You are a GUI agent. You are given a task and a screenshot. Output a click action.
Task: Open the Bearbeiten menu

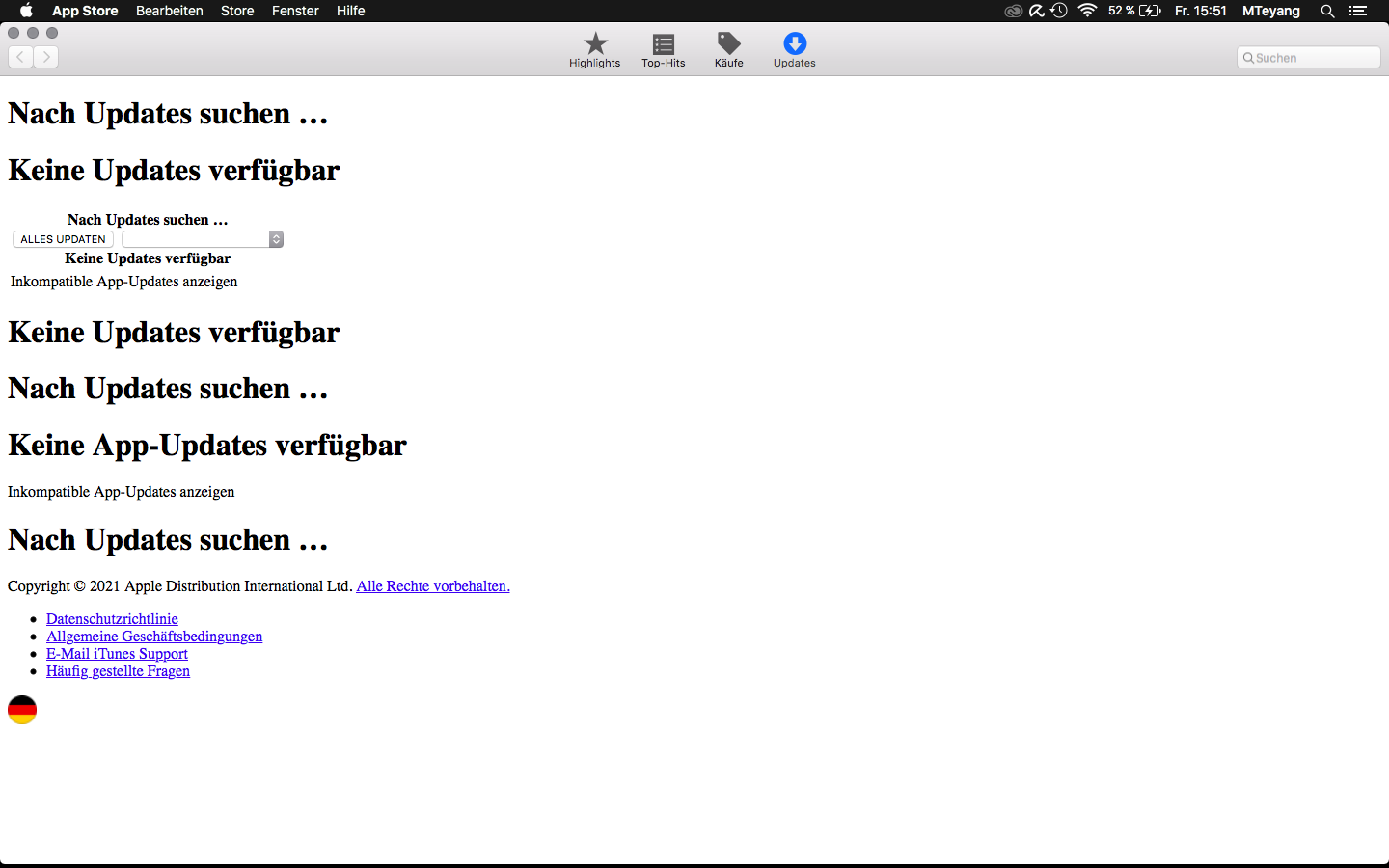click(x=170, y=11)
